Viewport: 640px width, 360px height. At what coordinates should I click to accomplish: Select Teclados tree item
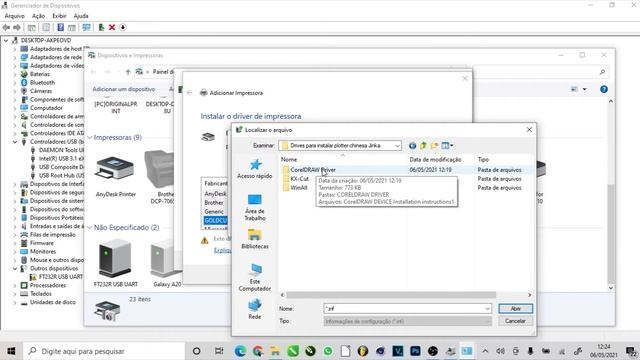(x=41, y=294)
